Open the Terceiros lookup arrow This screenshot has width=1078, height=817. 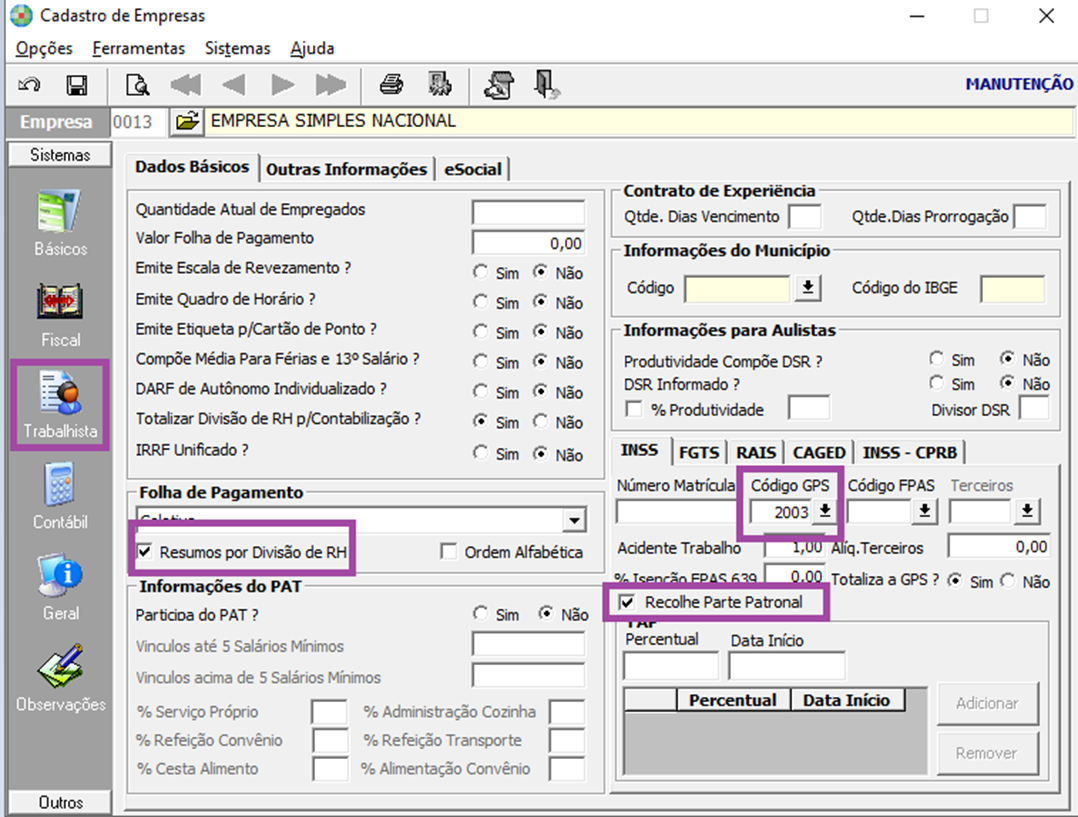pos(1027,511)
